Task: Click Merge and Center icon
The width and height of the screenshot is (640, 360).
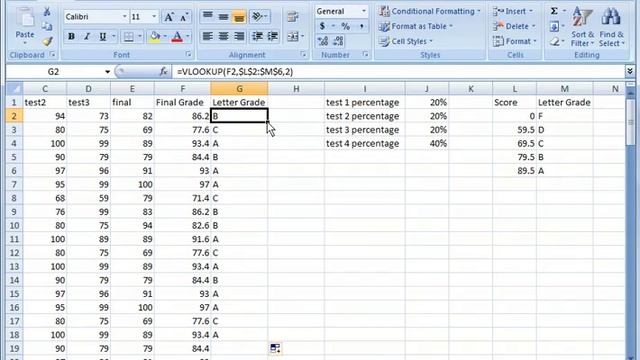Action: [293, 36]
